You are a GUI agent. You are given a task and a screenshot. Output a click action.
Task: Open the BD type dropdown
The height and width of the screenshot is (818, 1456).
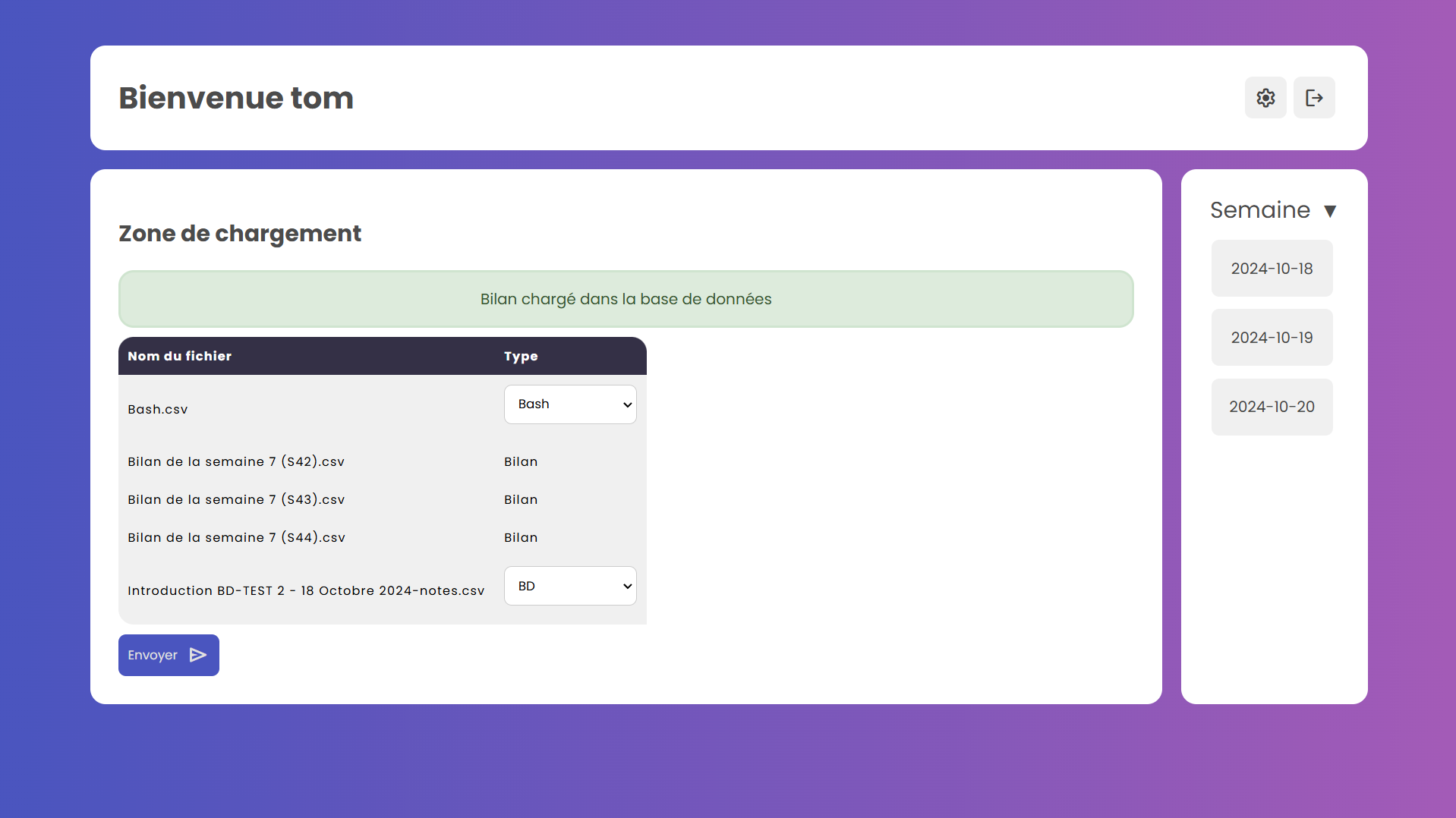[569, 586]
